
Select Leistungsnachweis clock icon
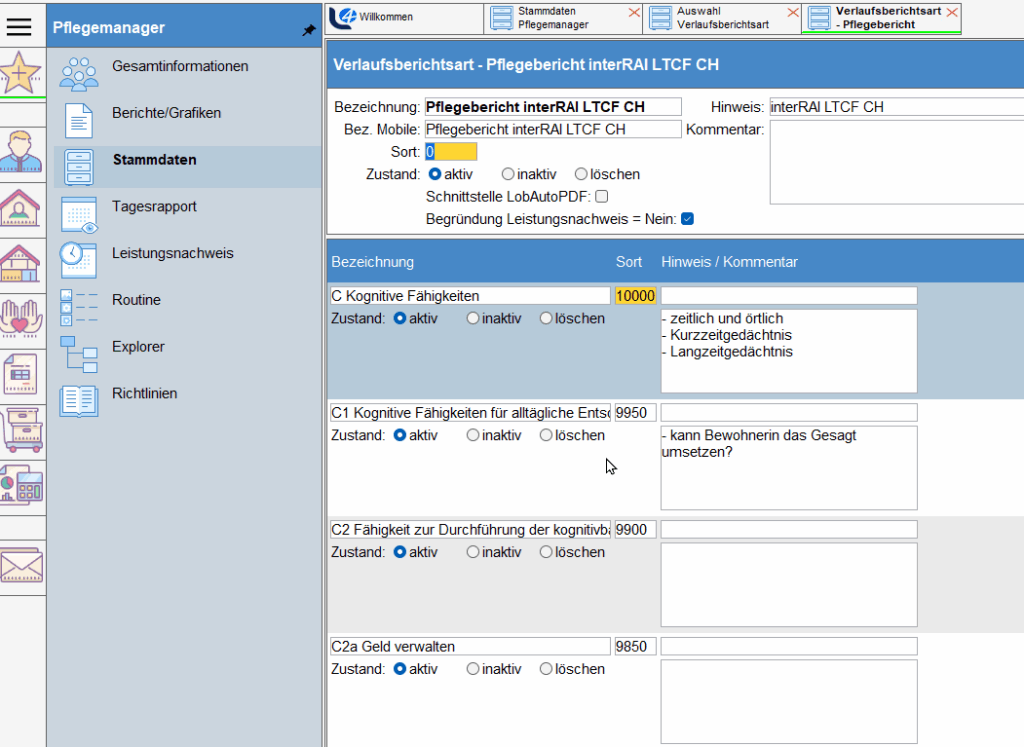(x=78, y=259)
